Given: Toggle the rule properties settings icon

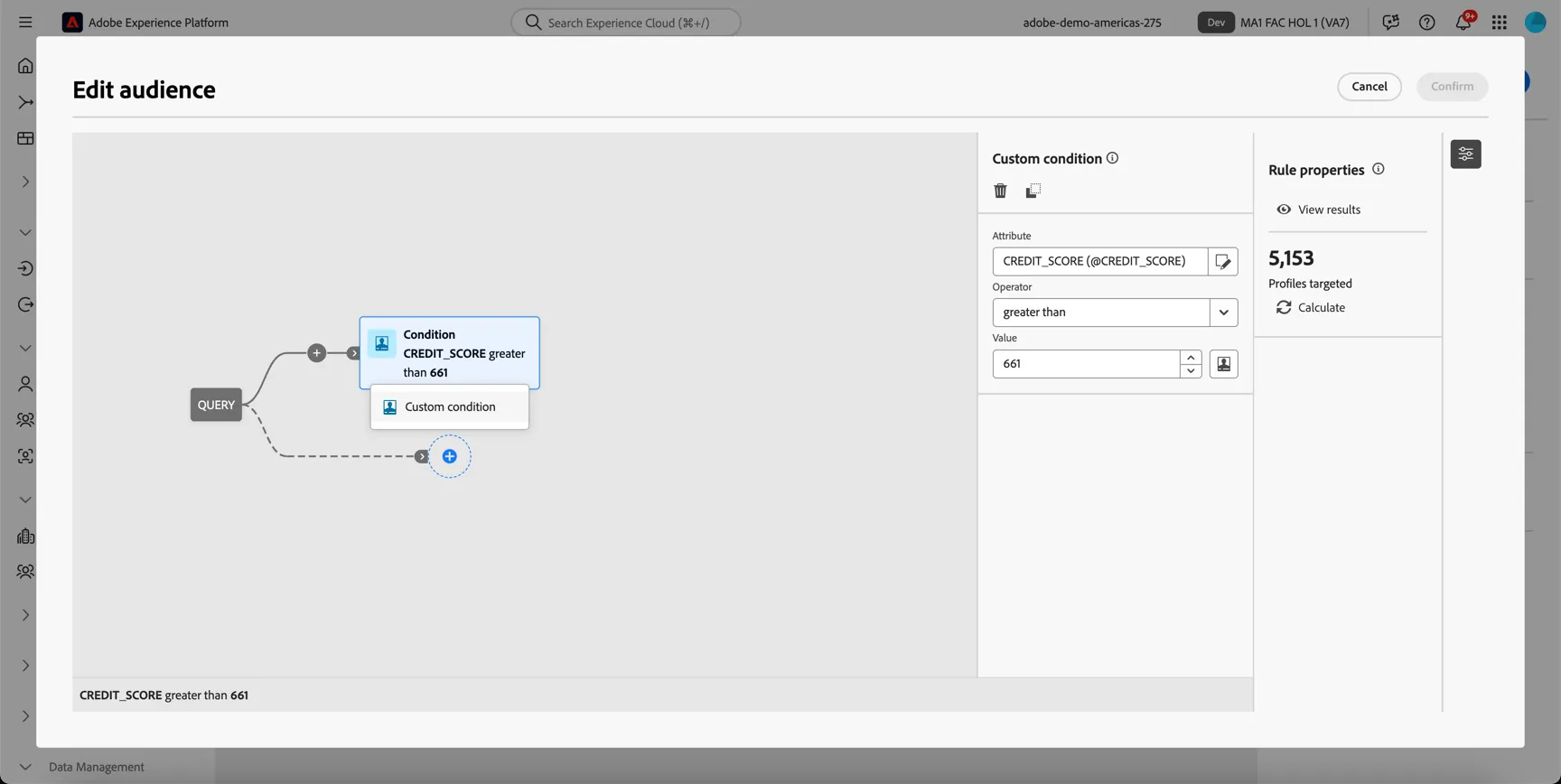Looking at the screenshot, I should click(x=1465, y=154).
